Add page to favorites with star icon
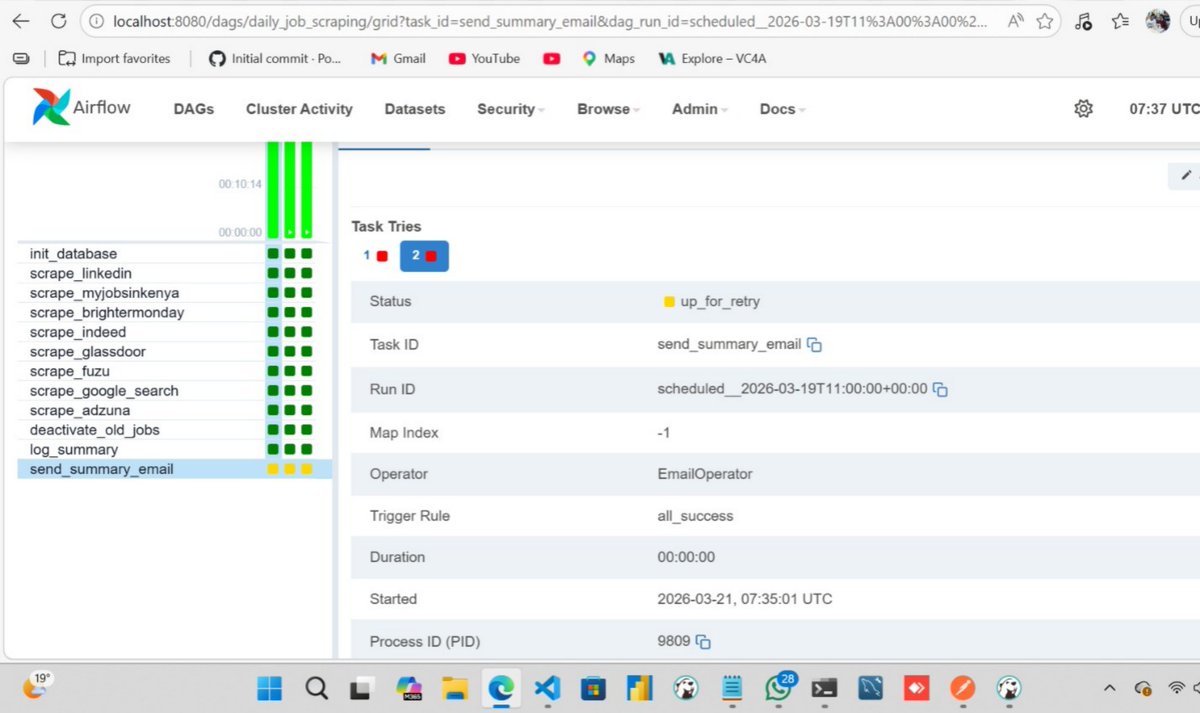Viewport: 1200px width, 713px height. (1045, 21)
